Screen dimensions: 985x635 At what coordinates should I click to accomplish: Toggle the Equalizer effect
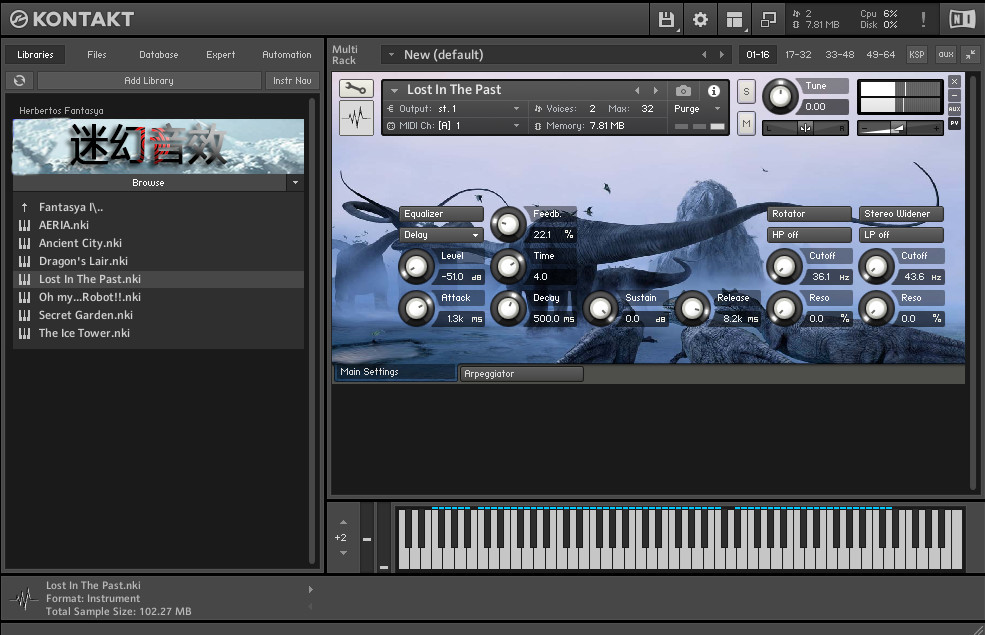pos(441,214)
